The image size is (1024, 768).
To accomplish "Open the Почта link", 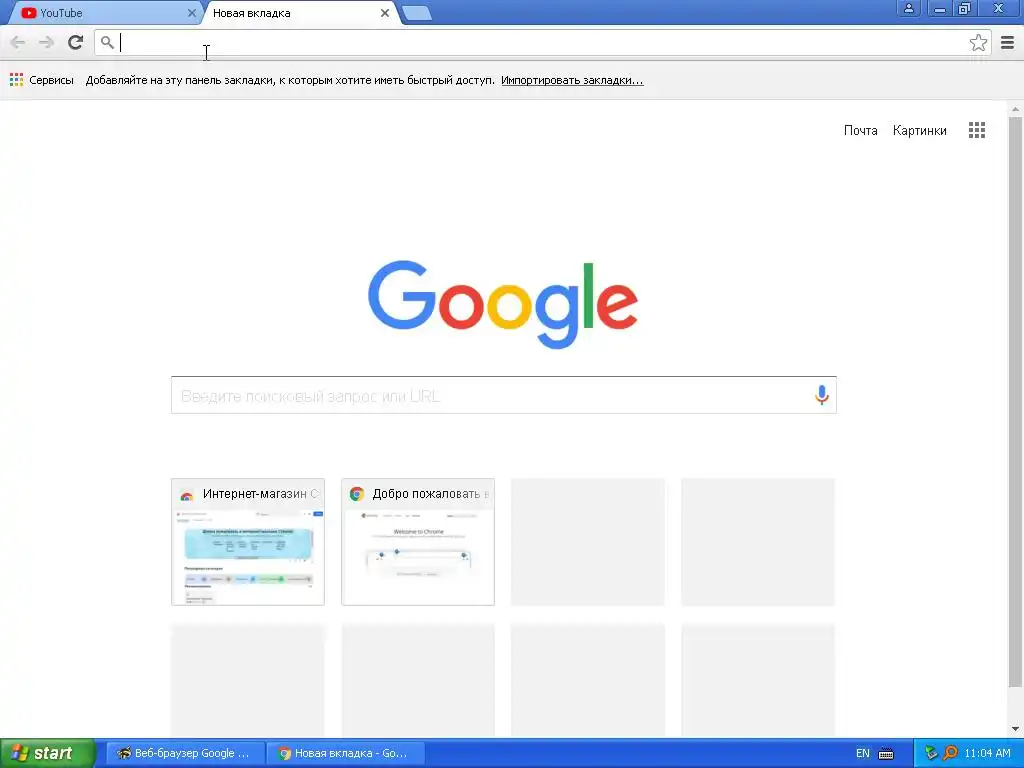I will coord(860,130).
